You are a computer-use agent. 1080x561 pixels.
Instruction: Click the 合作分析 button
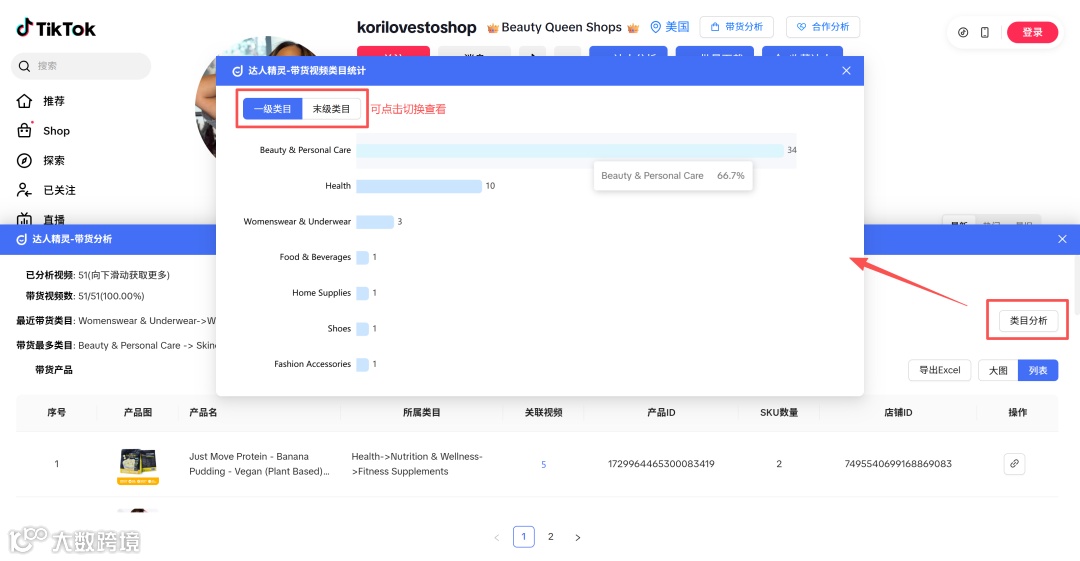[x=822, y=27]
